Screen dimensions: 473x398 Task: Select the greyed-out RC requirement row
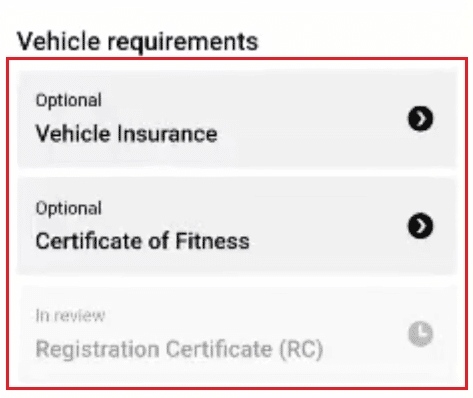click(237, 333)
